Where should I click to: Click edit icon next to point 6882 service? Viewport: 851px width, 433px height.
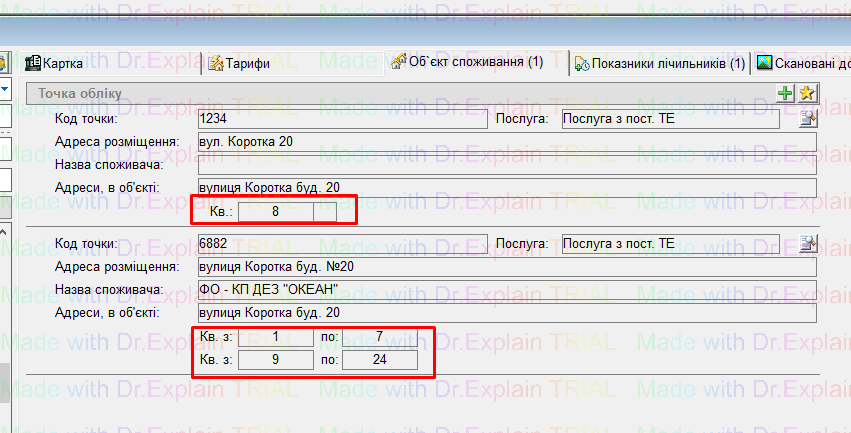pos(808,244)
